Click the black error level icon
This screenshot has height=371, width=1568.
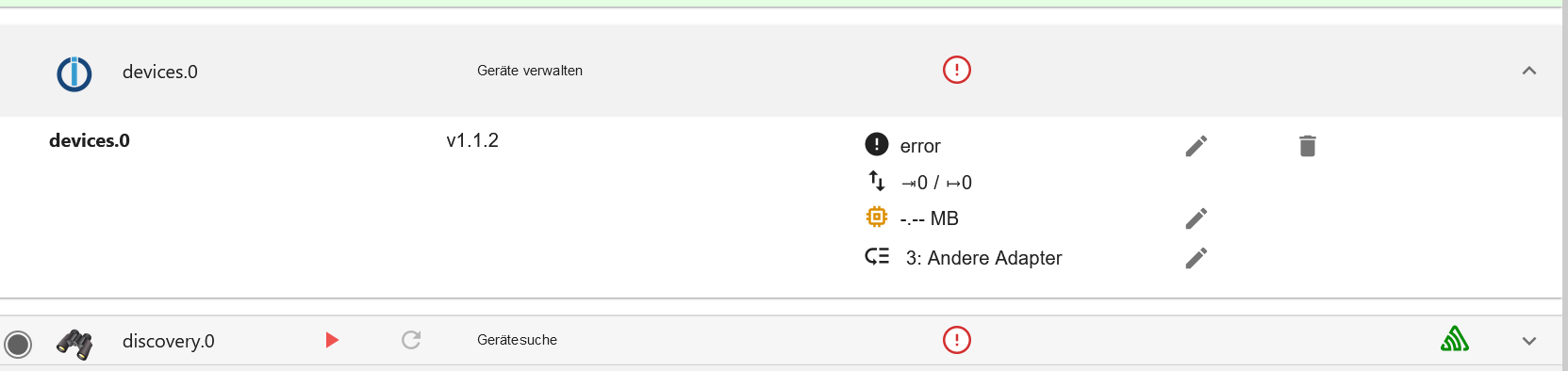coord(877,144)
